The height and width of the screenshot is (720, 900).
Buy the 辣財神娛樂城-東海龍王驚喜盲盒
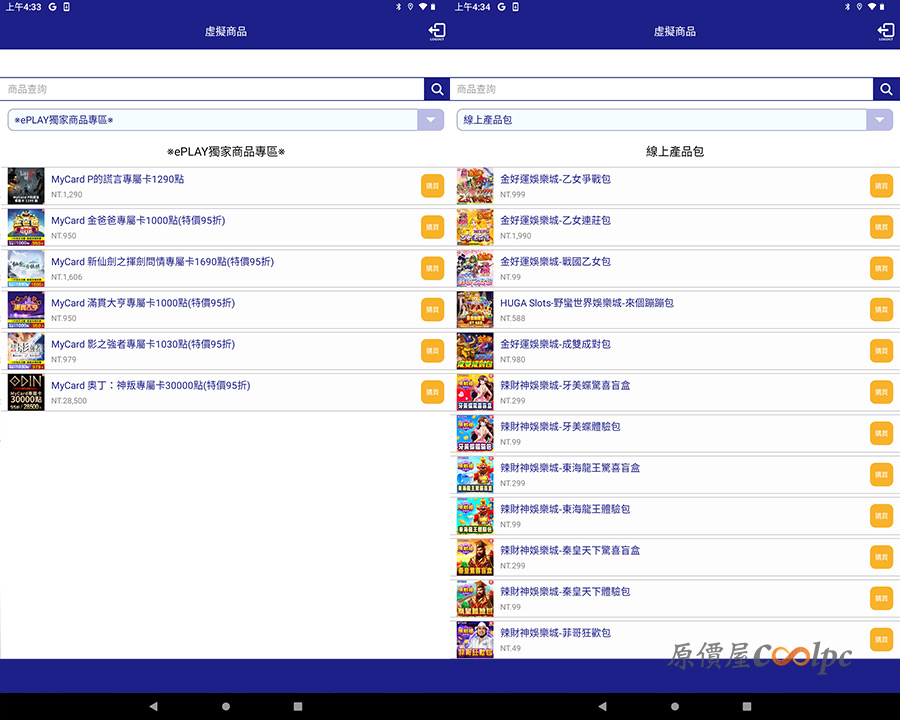click(881, 475)
